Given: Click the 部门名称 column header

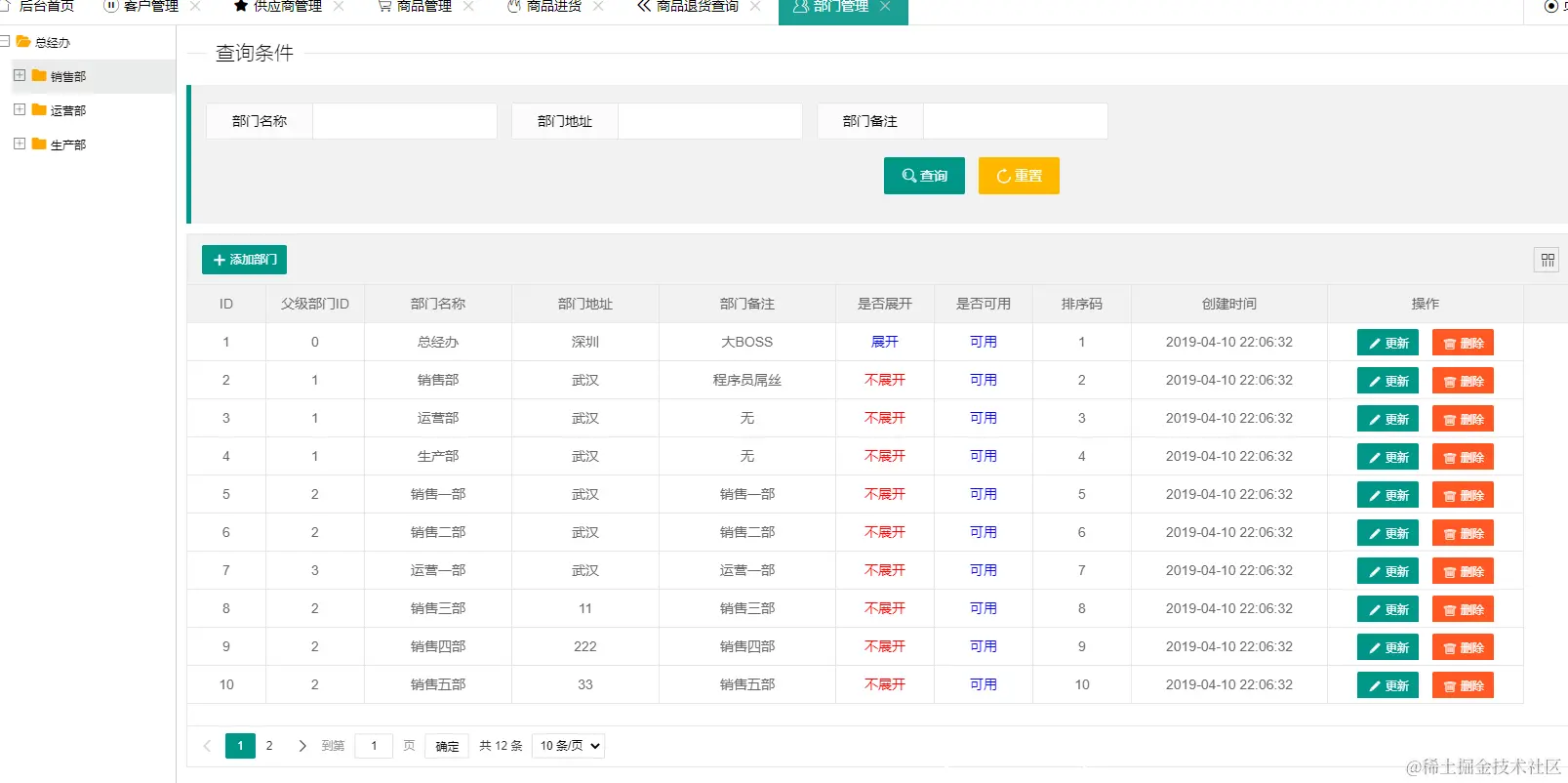Looking at the screenshot, I should click(x=438, y=304).
